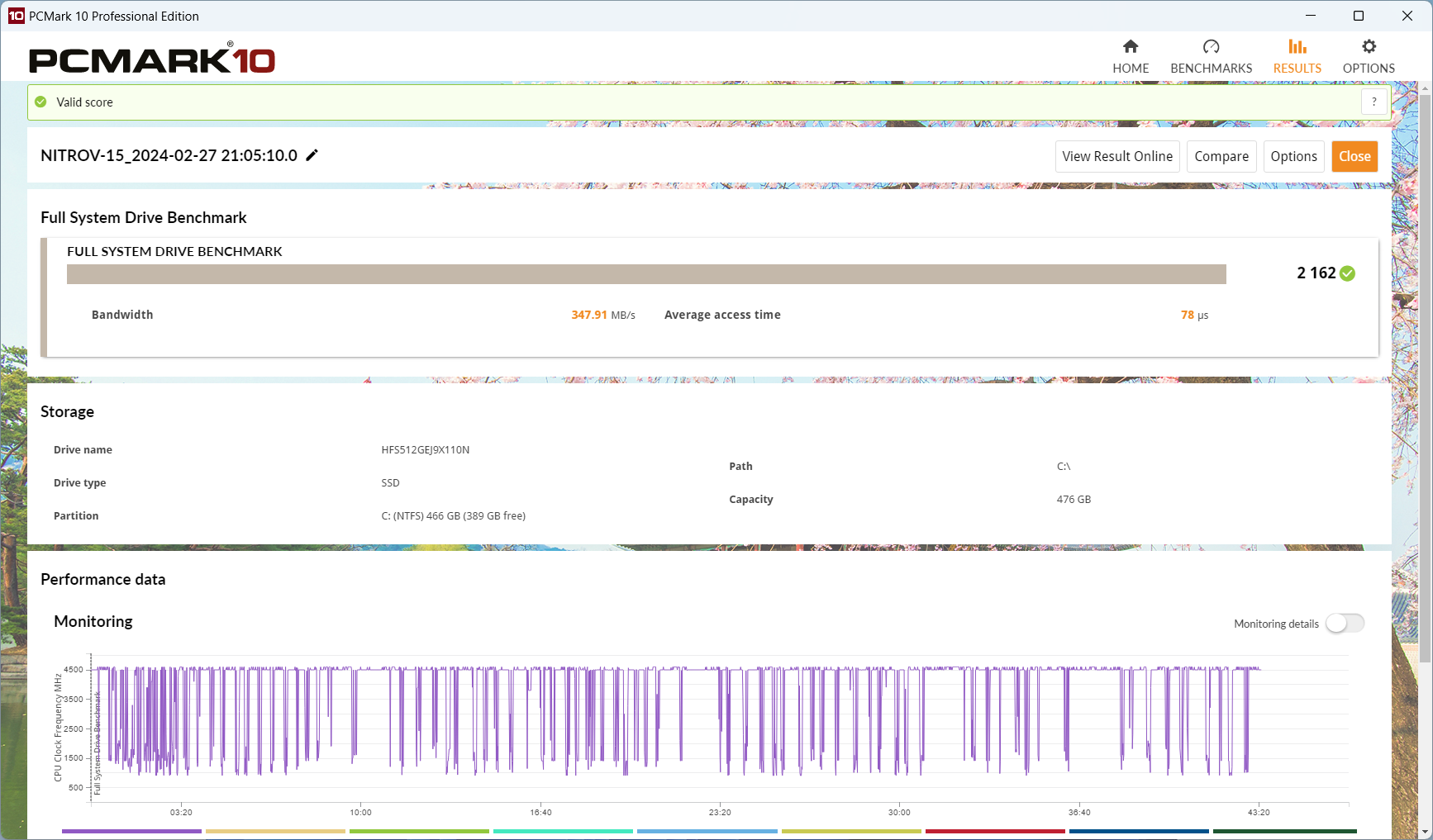Click the red legend color bar
This screenshot has height=840, width=1433.
point(995,831)
